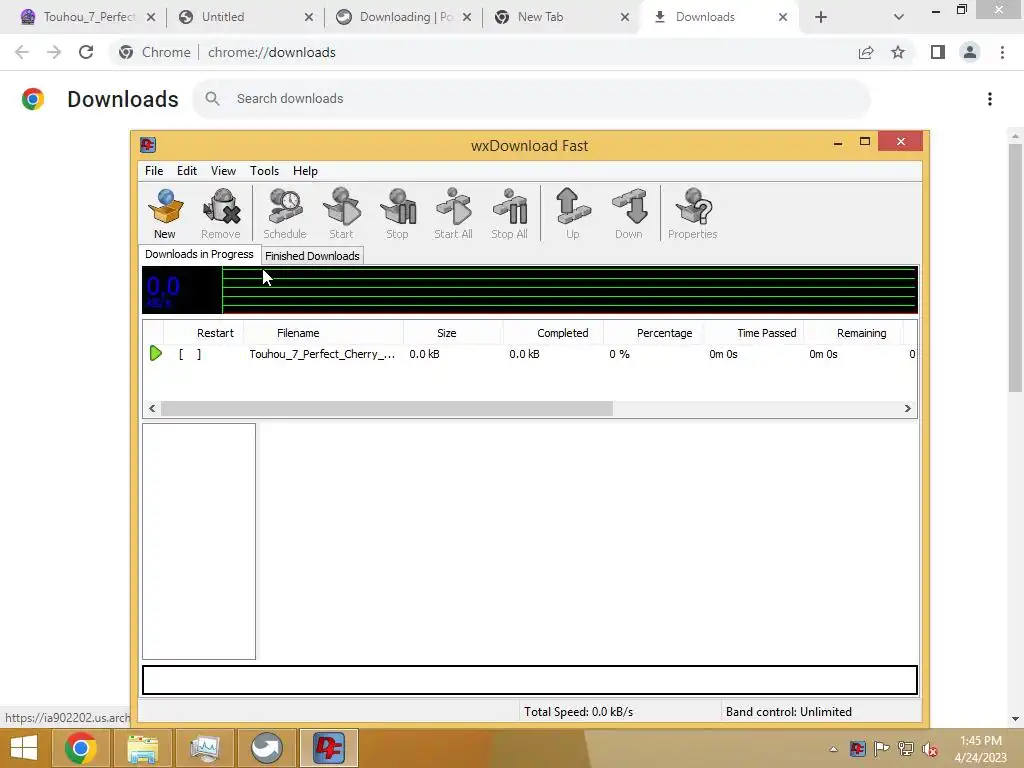The image size is (1024, 768).
Task: Open the Chrome main three-dot menu
Action: [1002, 52]
